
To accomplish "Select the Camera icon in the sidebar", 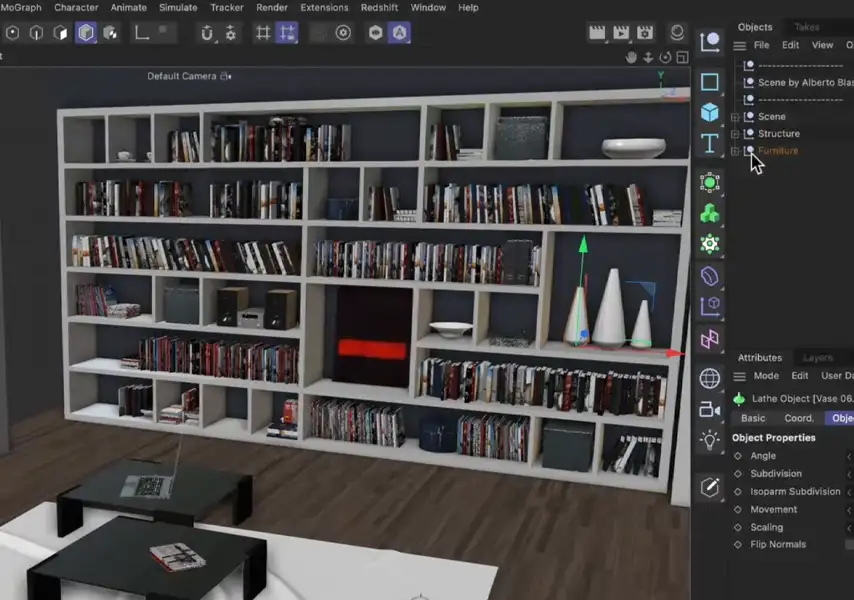I will (x=710, y=408).
